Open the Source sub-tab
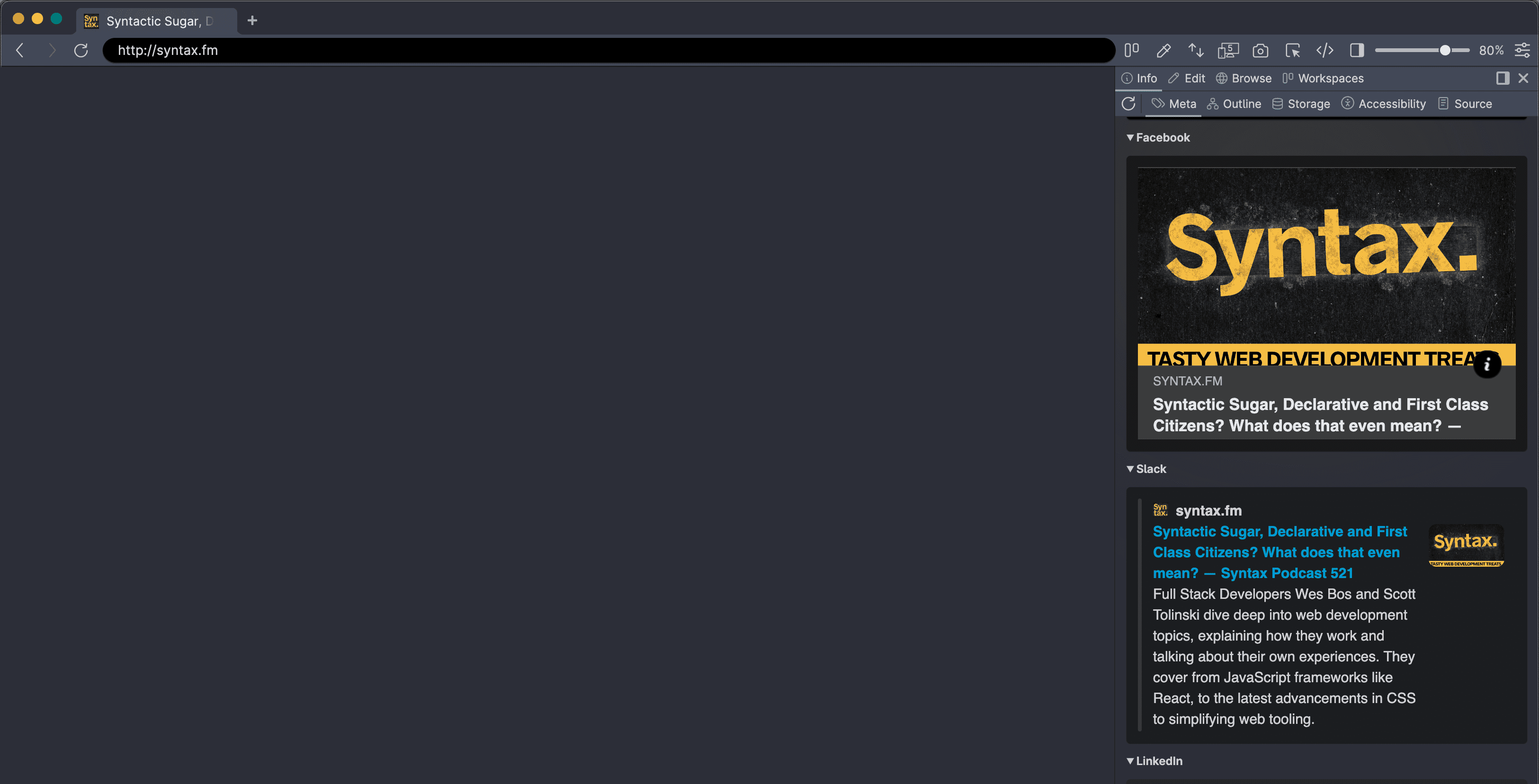The height and width of the screenshot is (784, 1539). [1464, 104]
